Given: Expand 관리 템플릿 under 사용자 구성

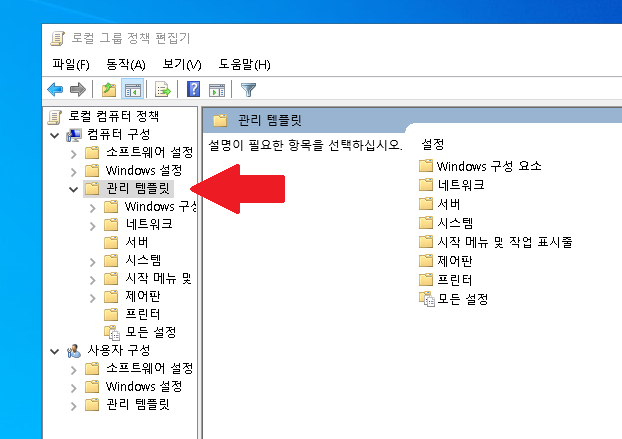Looking at the screenshot, I should coord(74,406).
